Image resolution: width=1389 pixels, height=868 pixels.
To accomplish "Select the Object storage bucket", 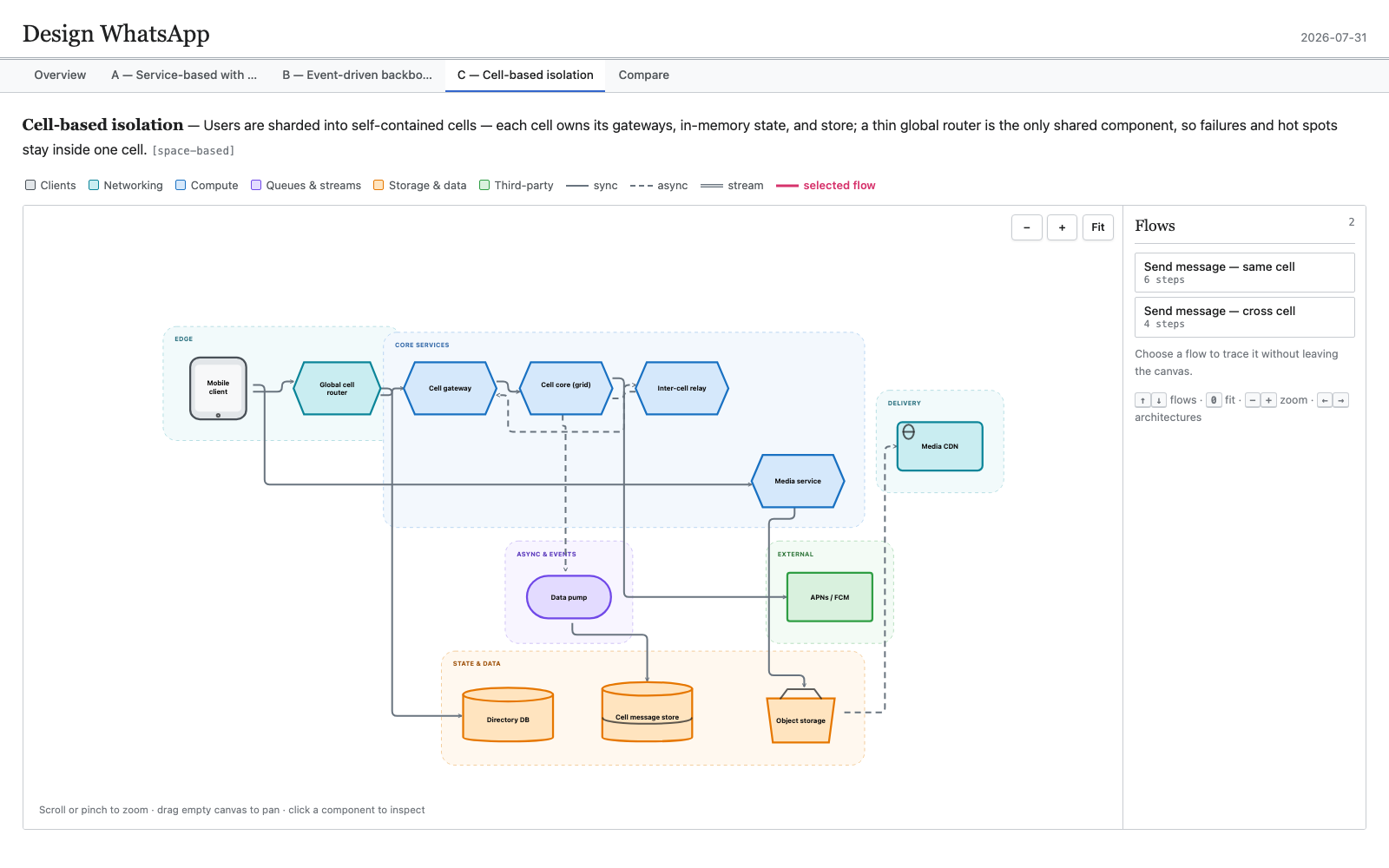I will (800, 717).
